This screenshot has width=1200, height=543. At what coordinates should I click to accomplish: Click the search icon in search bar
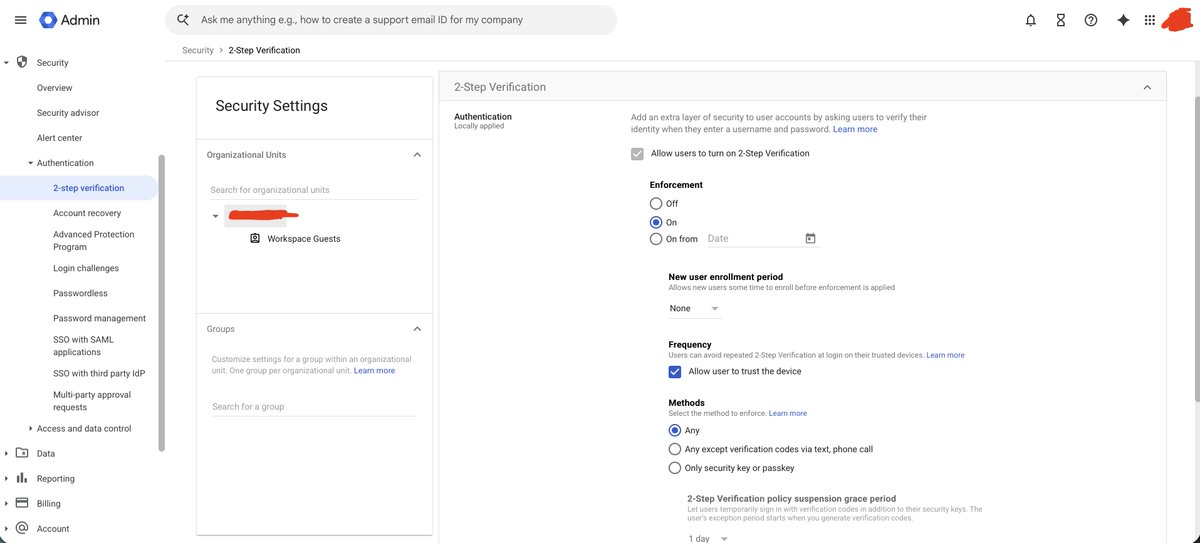[x=182, y=20]
